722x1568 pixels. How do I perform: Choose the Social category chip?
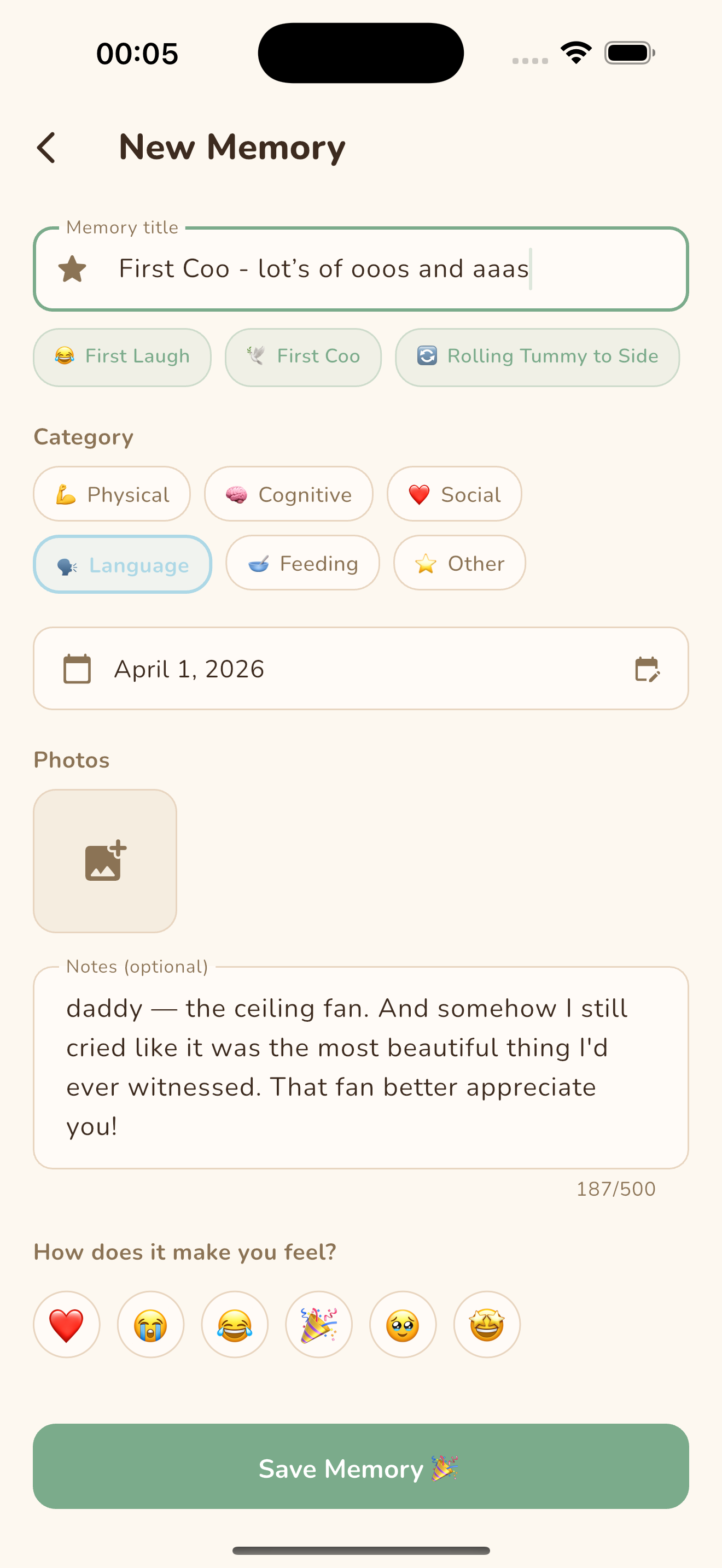click(x=454, y=494)
